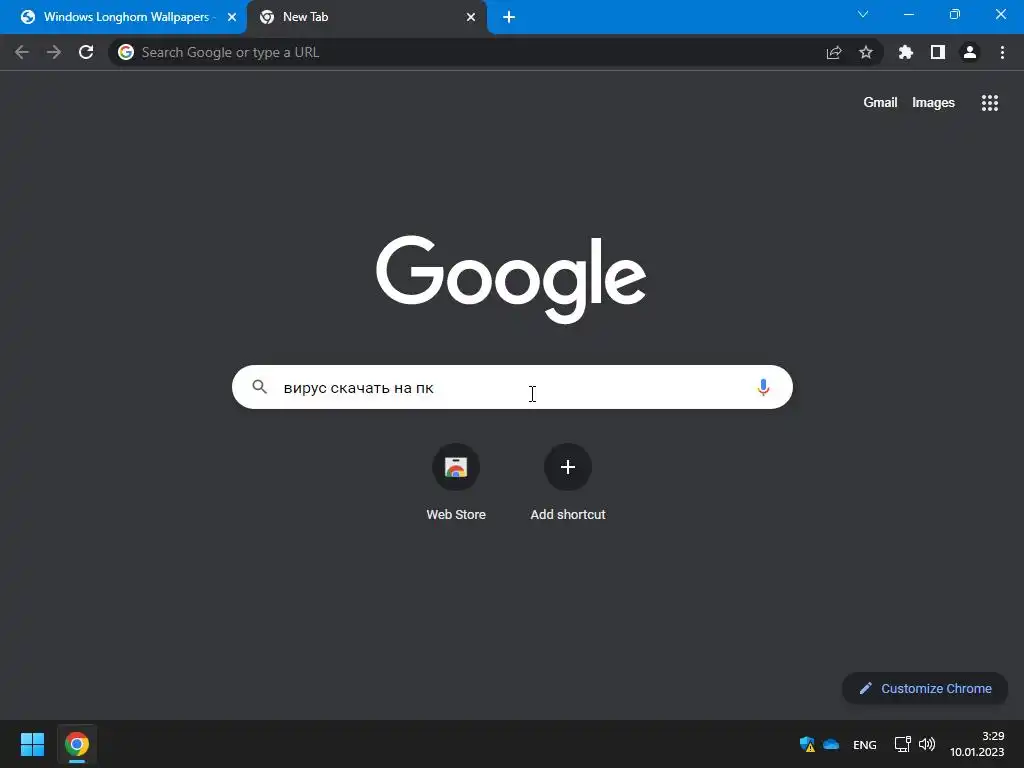Minimize the Chrome window
The height and width of the screenshot is (768, 1024).
908,14
